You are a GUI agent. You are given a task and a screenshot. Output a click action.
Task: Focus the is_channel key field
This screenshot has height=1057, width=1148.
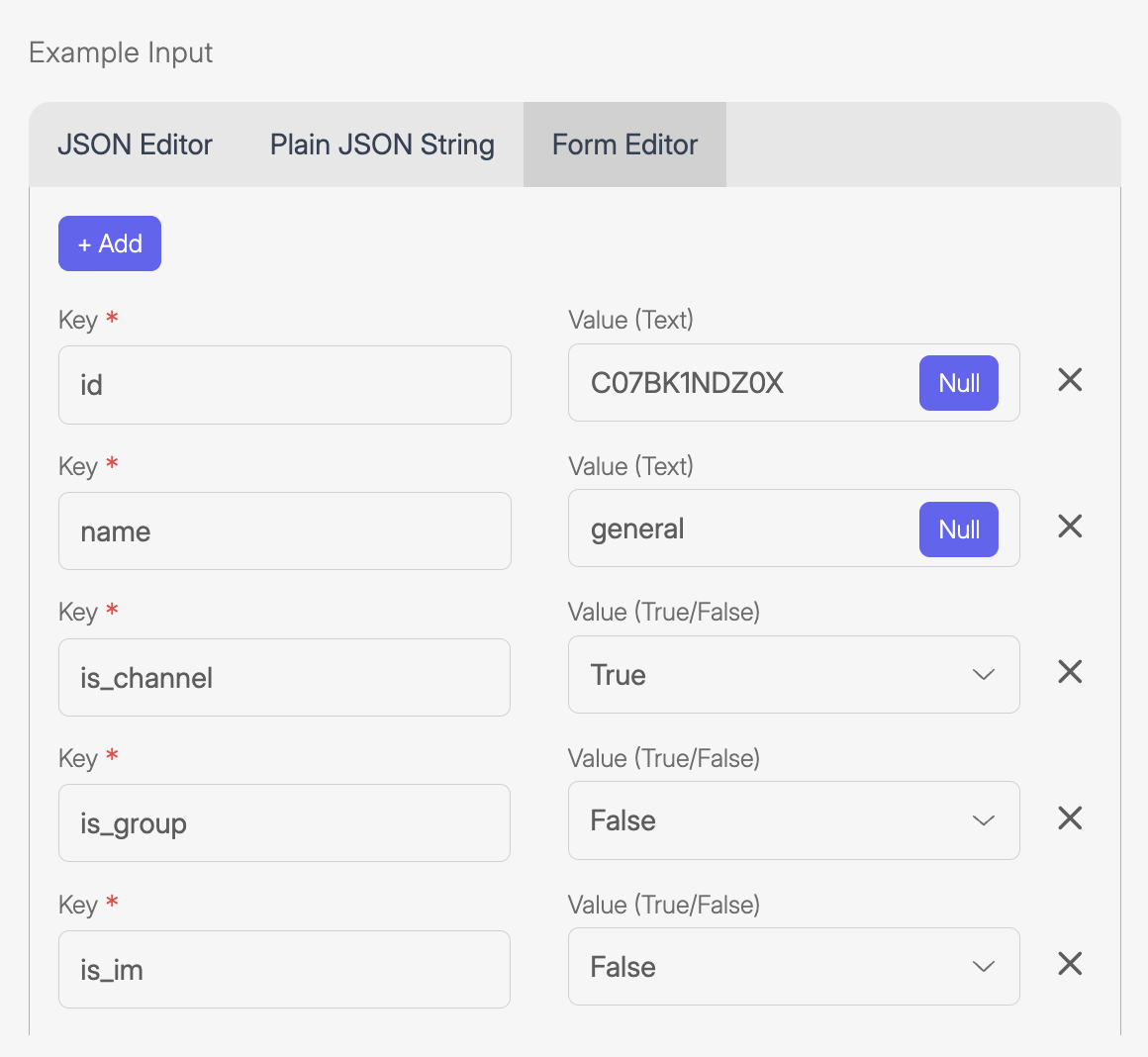pos(284,678)
